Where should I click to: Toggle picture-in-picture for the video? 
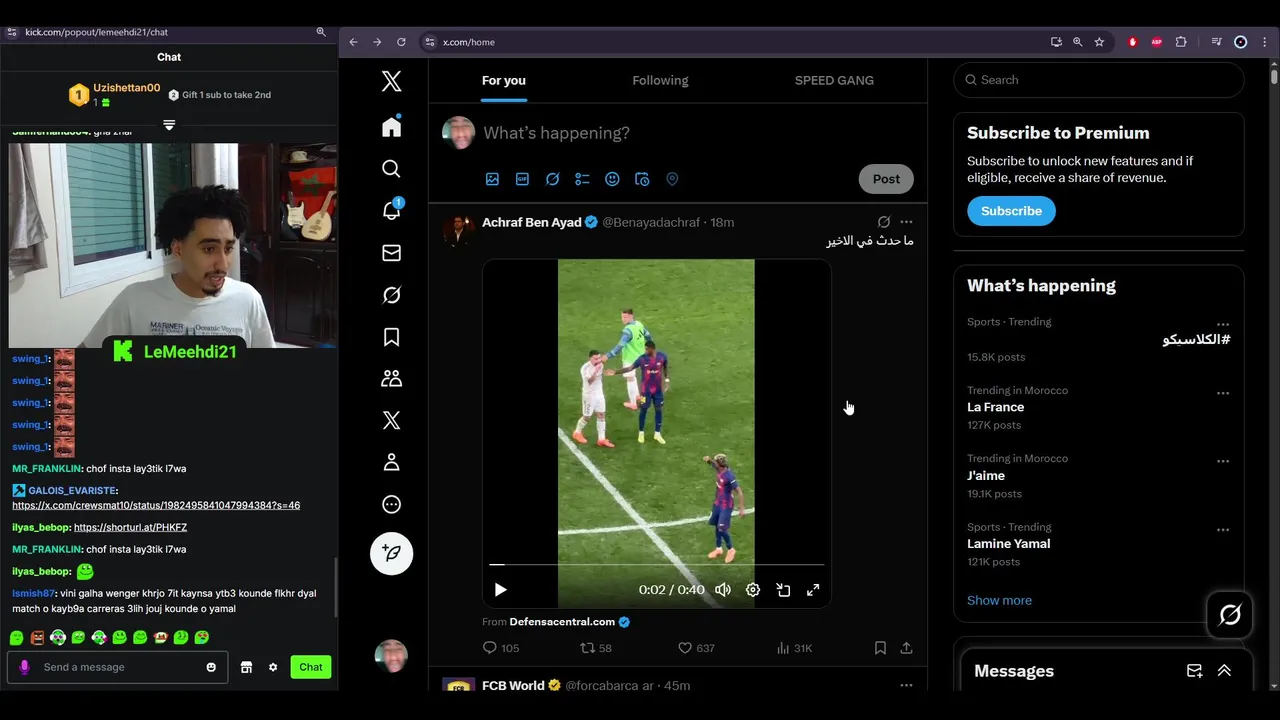[x=783, y=590]
